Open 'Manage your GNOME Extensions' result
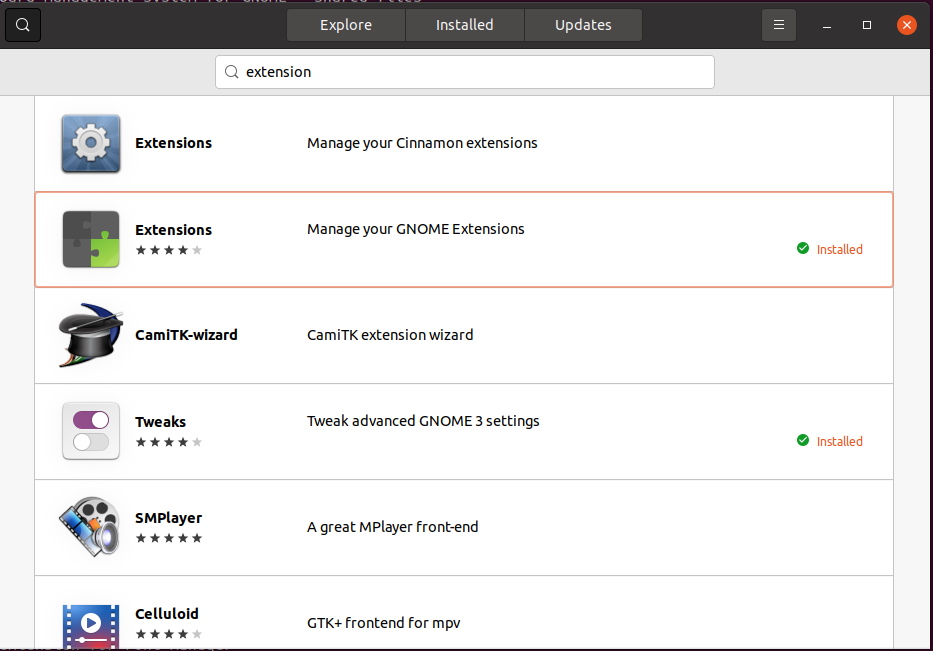Screen dimensions: 933x651 pos(464,239)
